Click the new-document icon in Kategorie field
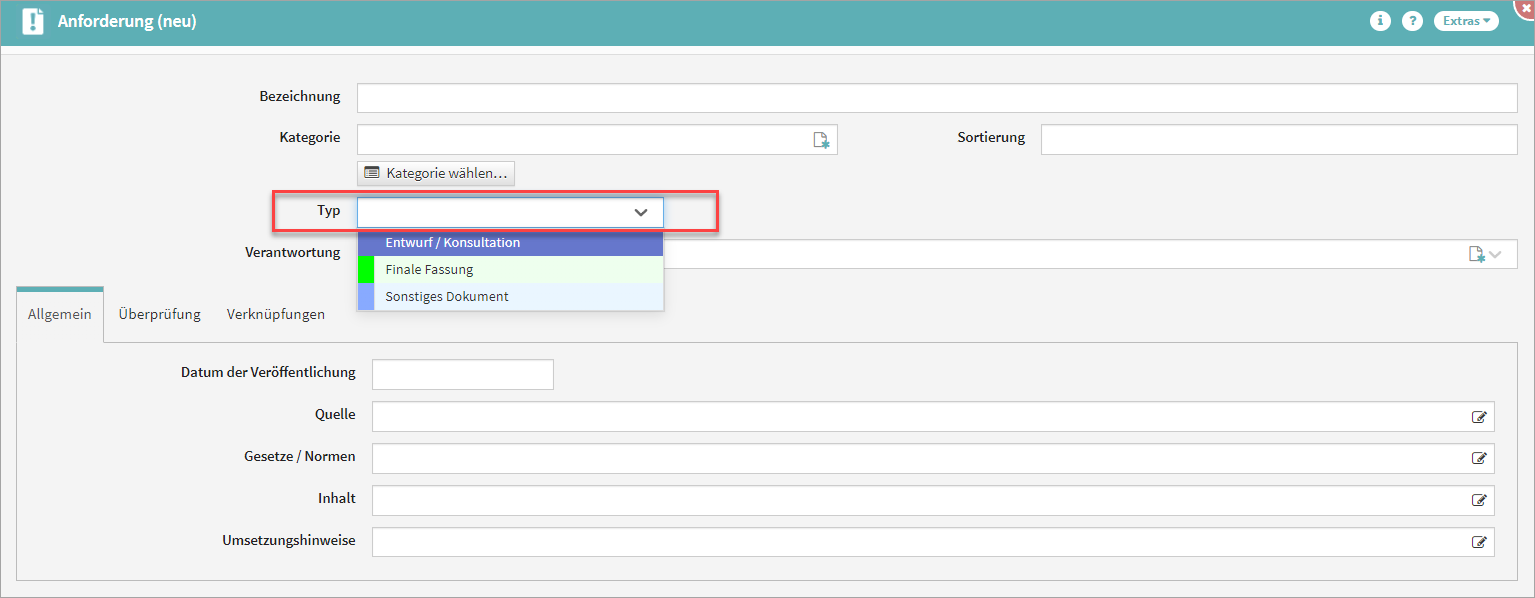Viewport: 1535px width, 598px height. tap(820, 140)
